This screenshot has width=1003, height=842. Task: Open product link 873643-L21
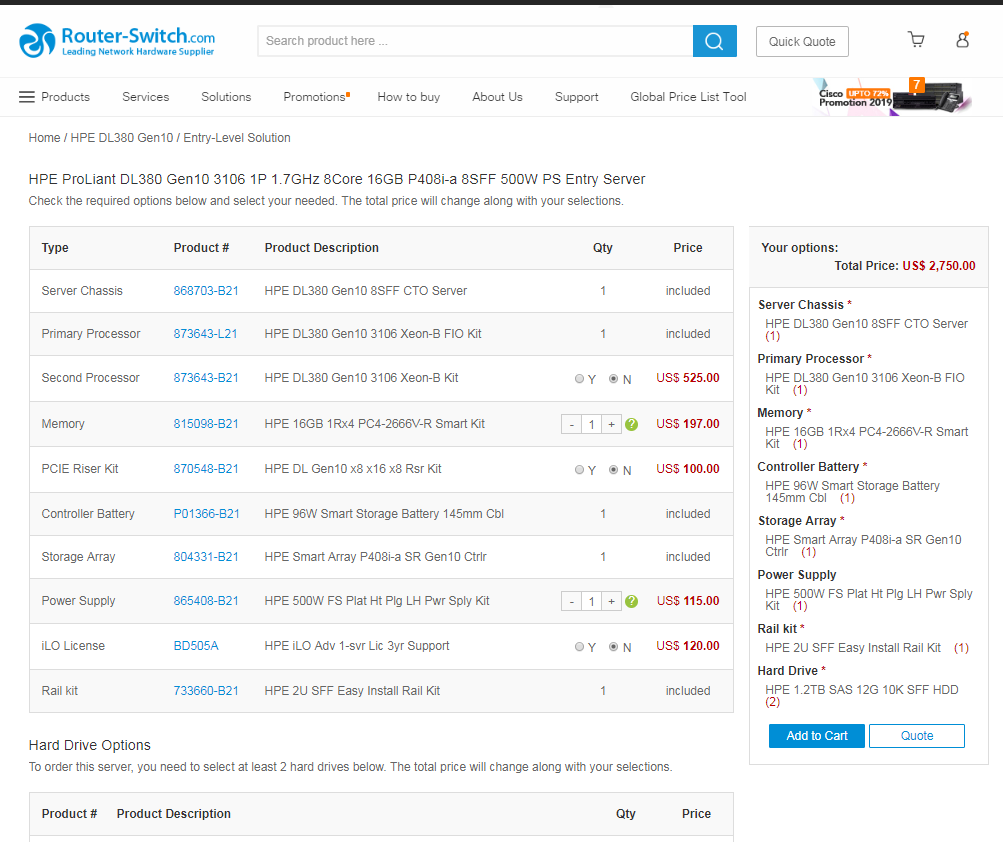[205, 334]
